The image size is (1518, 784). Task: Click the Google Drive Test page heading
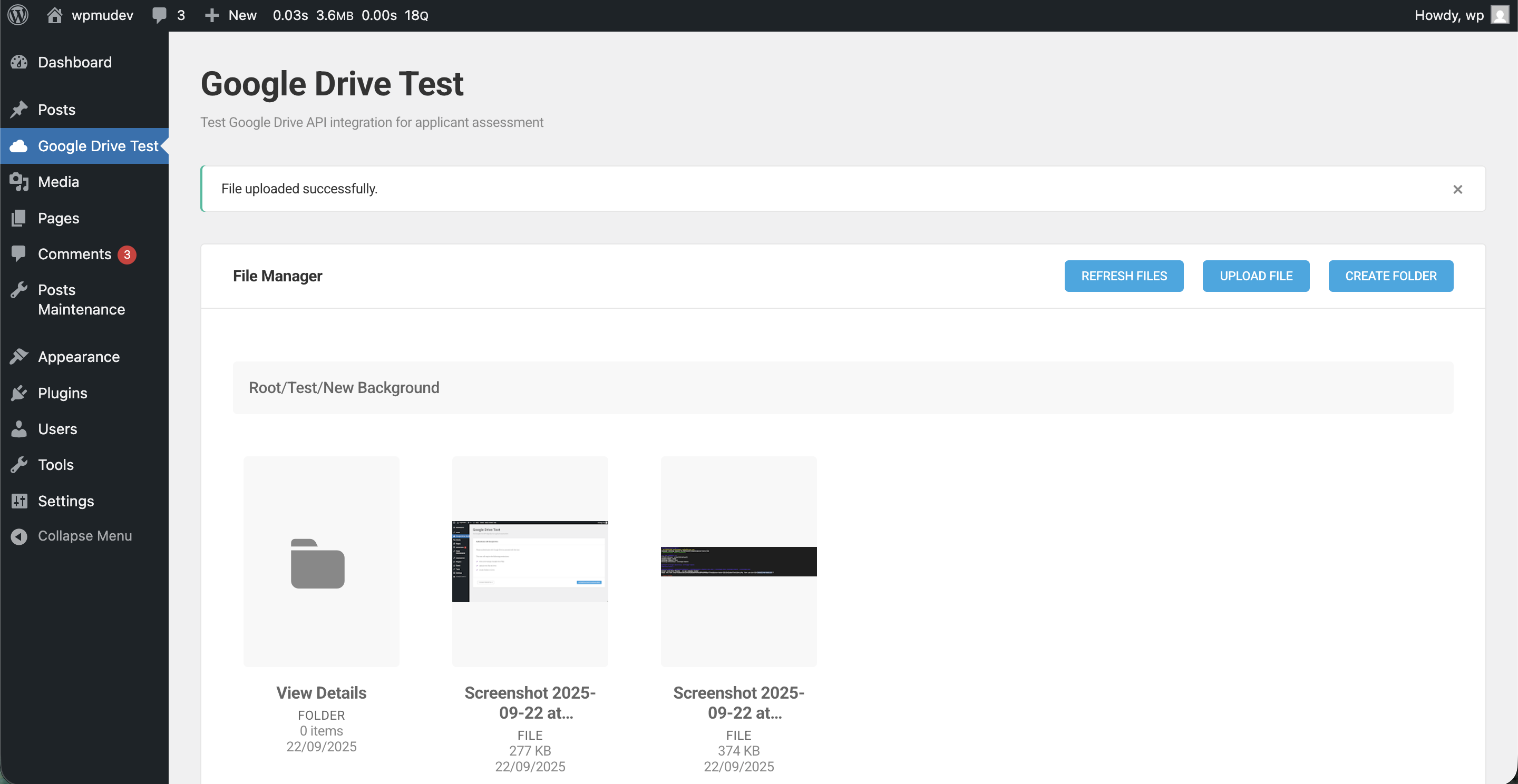click(x=333, y=84)
